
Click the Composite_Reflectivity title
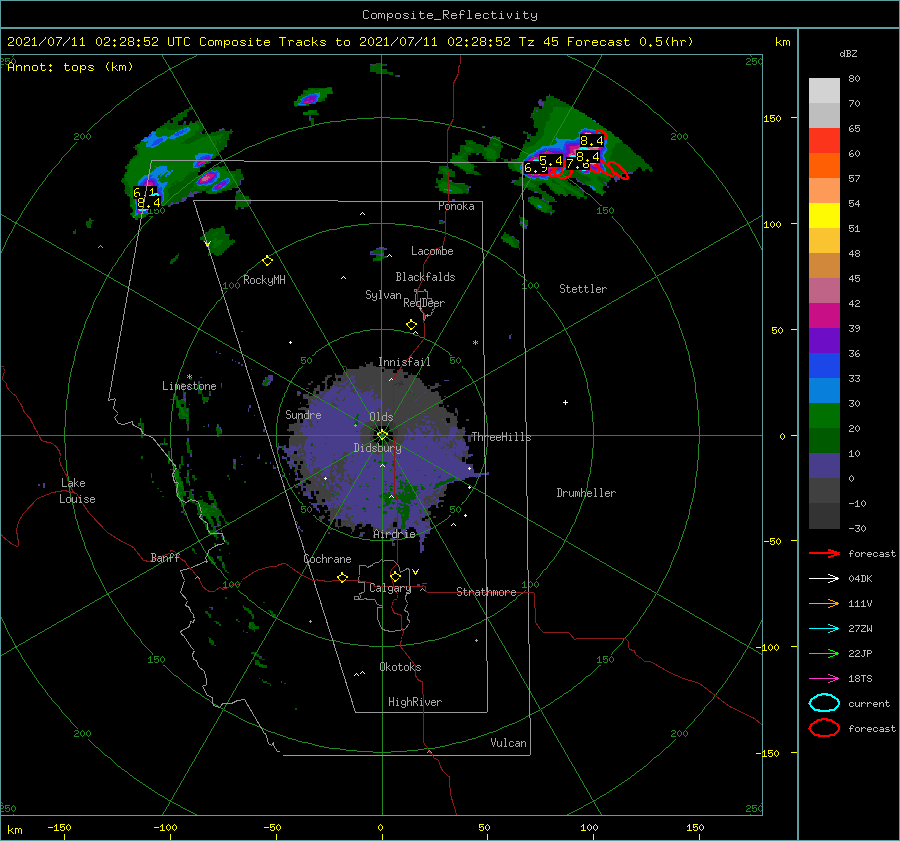pyautogui.click(x=449, y=15)
